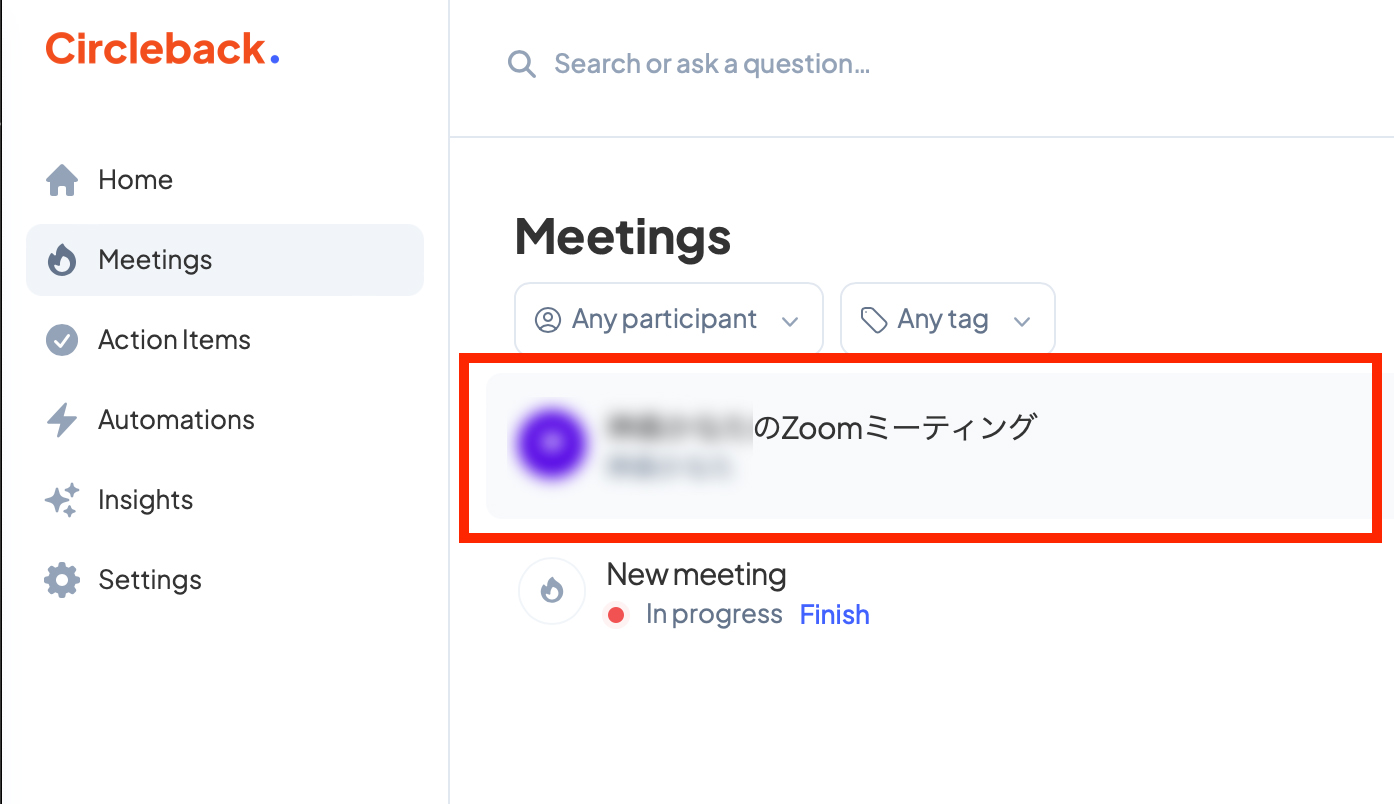Finish the in-progress New meeting

click(x=834, y=614)
